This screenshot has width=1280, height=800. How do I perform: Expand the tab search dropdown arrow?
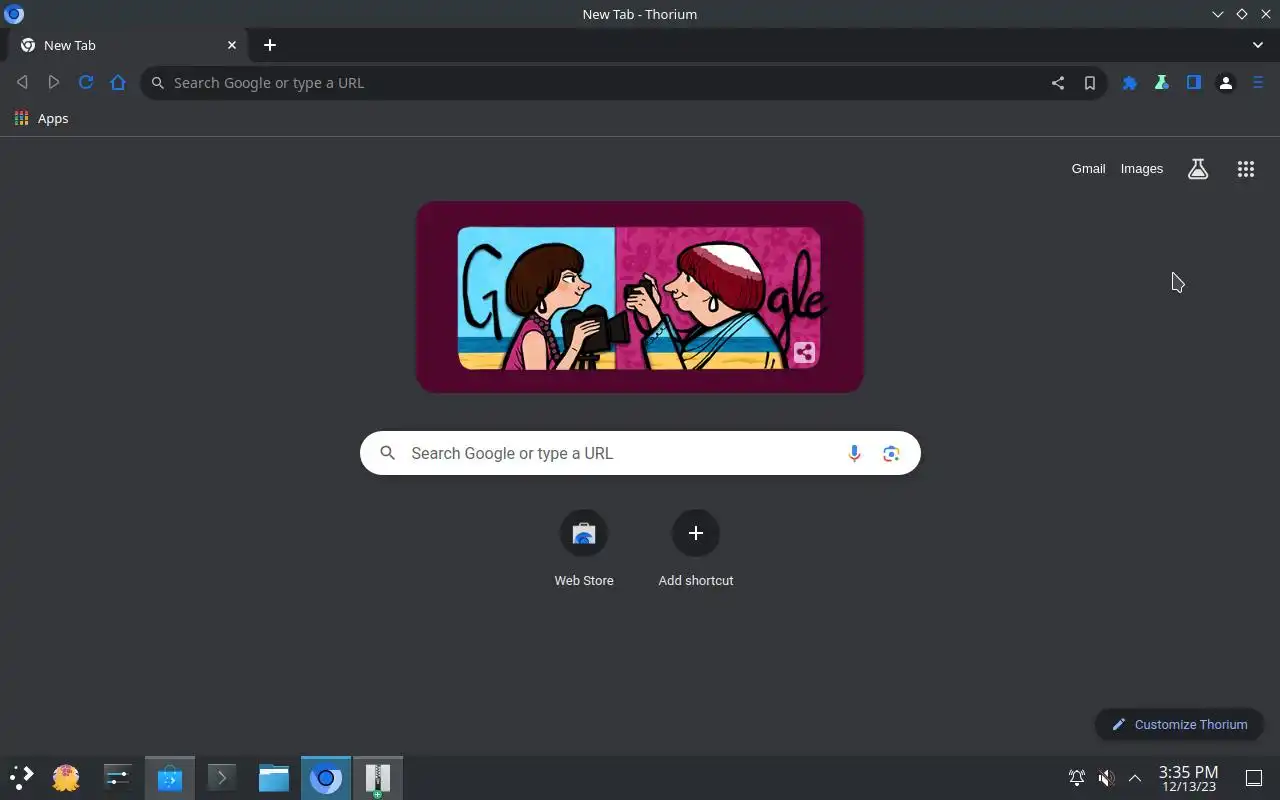point(1258,45)
